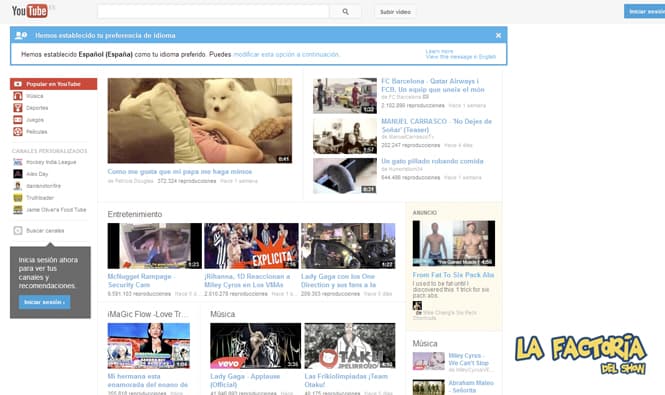Open the From Fat To Six Pack ad thumbnail

(454, 243)
